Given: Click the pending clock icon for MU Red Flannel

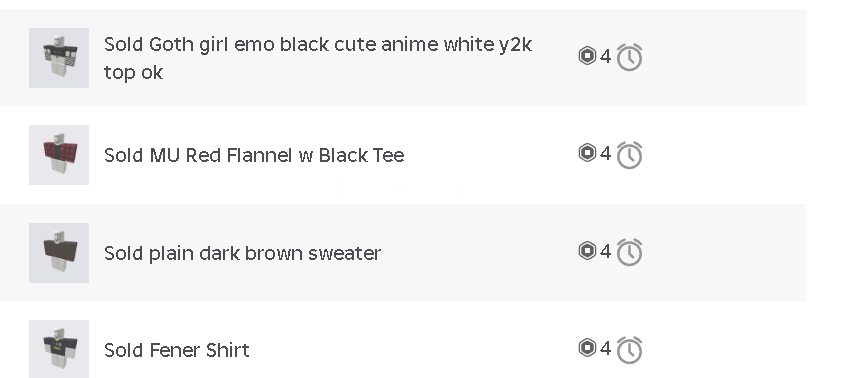Looking at the screenshot, I should coord(629,155).
